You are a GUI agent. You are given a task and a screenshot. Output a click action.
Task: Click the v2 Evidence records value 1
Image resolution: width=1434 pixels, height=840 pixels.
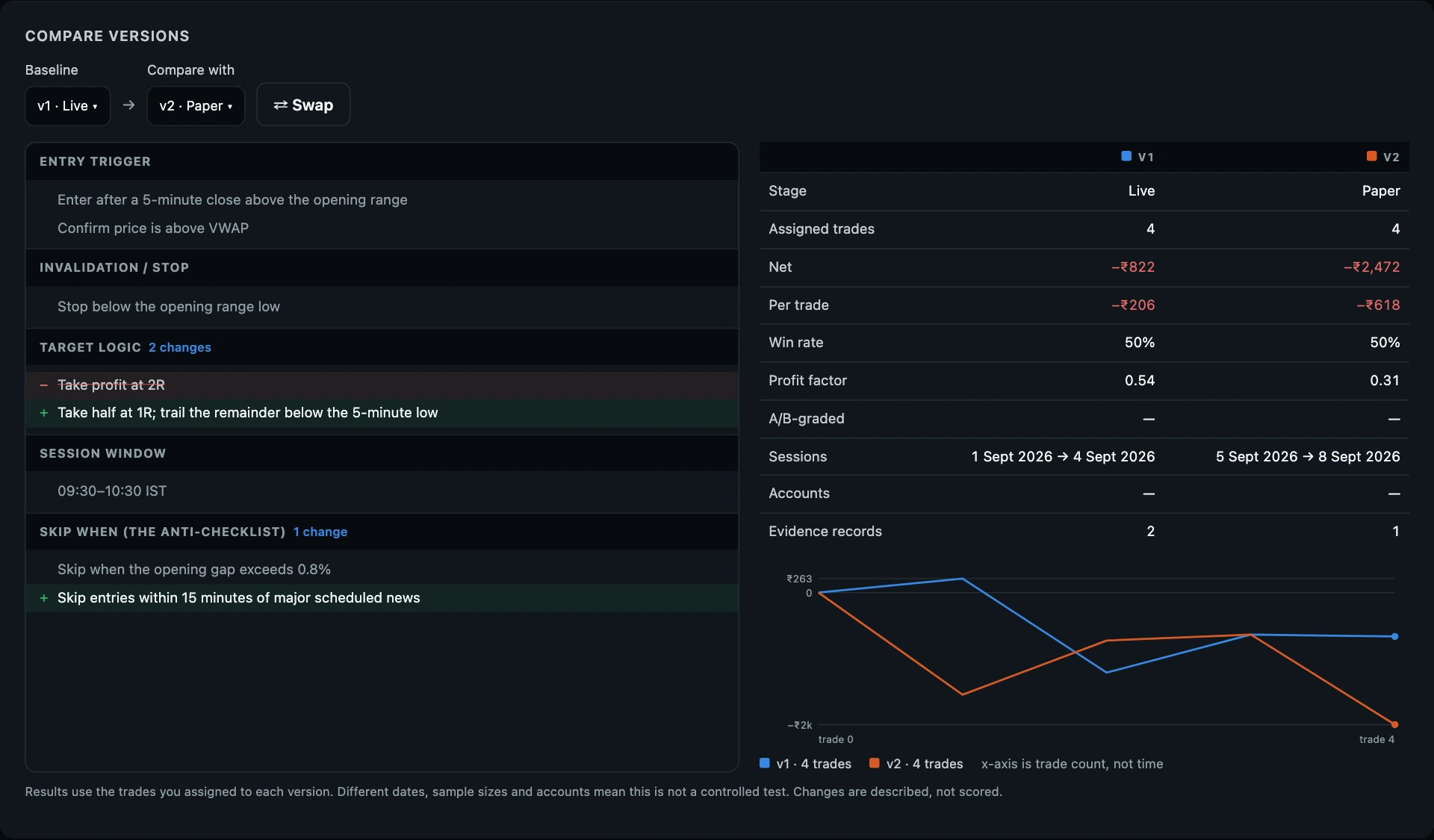pos(1395,531)
